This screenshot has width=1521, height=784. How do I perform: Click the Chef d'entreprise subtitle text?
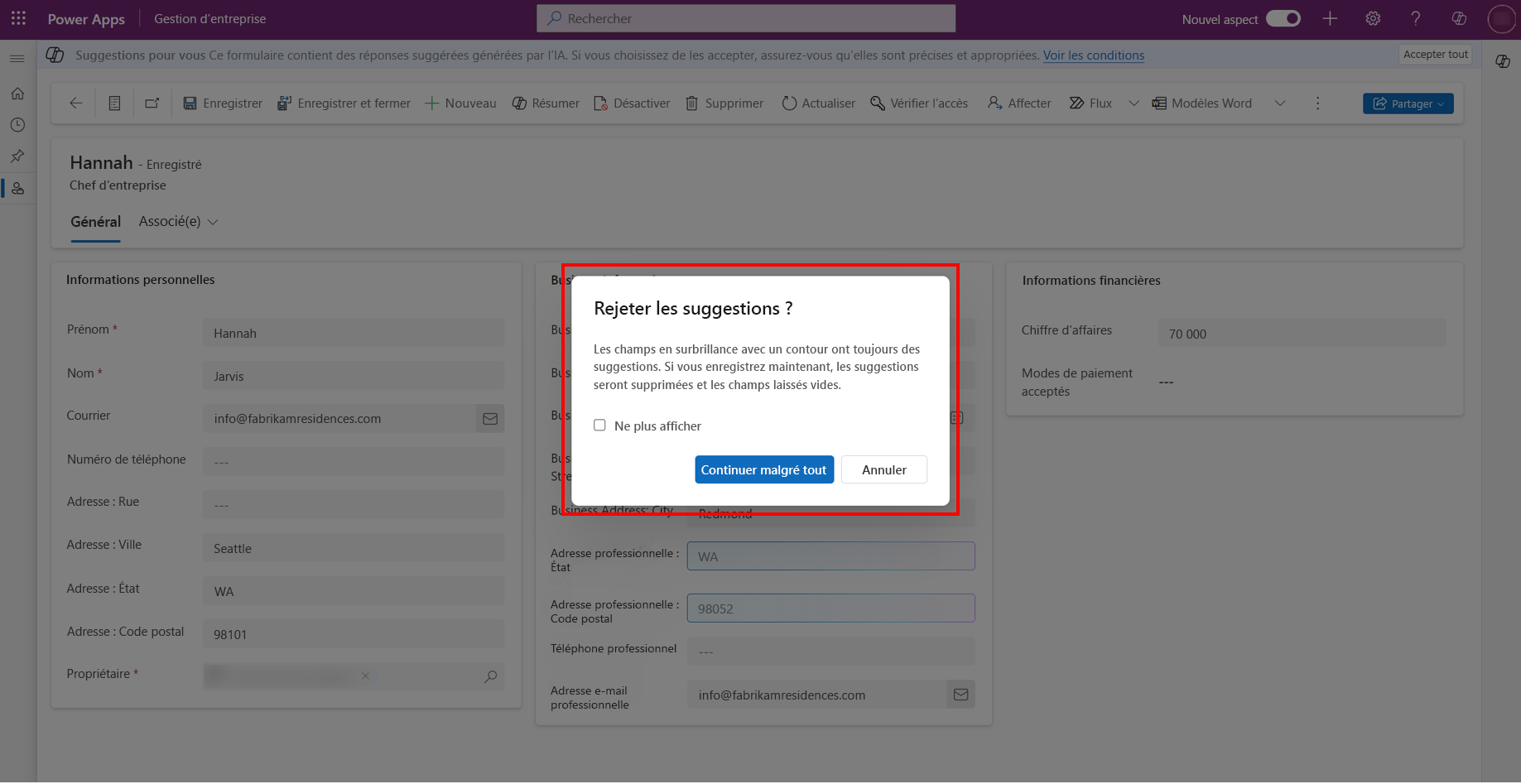[x=118, y=185]
